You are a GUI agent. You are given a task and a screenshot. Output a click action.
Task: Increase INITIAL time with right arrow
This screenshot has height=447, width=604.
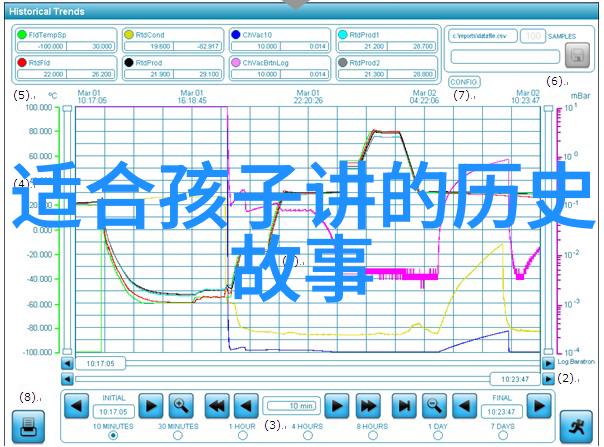coord(151,406)
